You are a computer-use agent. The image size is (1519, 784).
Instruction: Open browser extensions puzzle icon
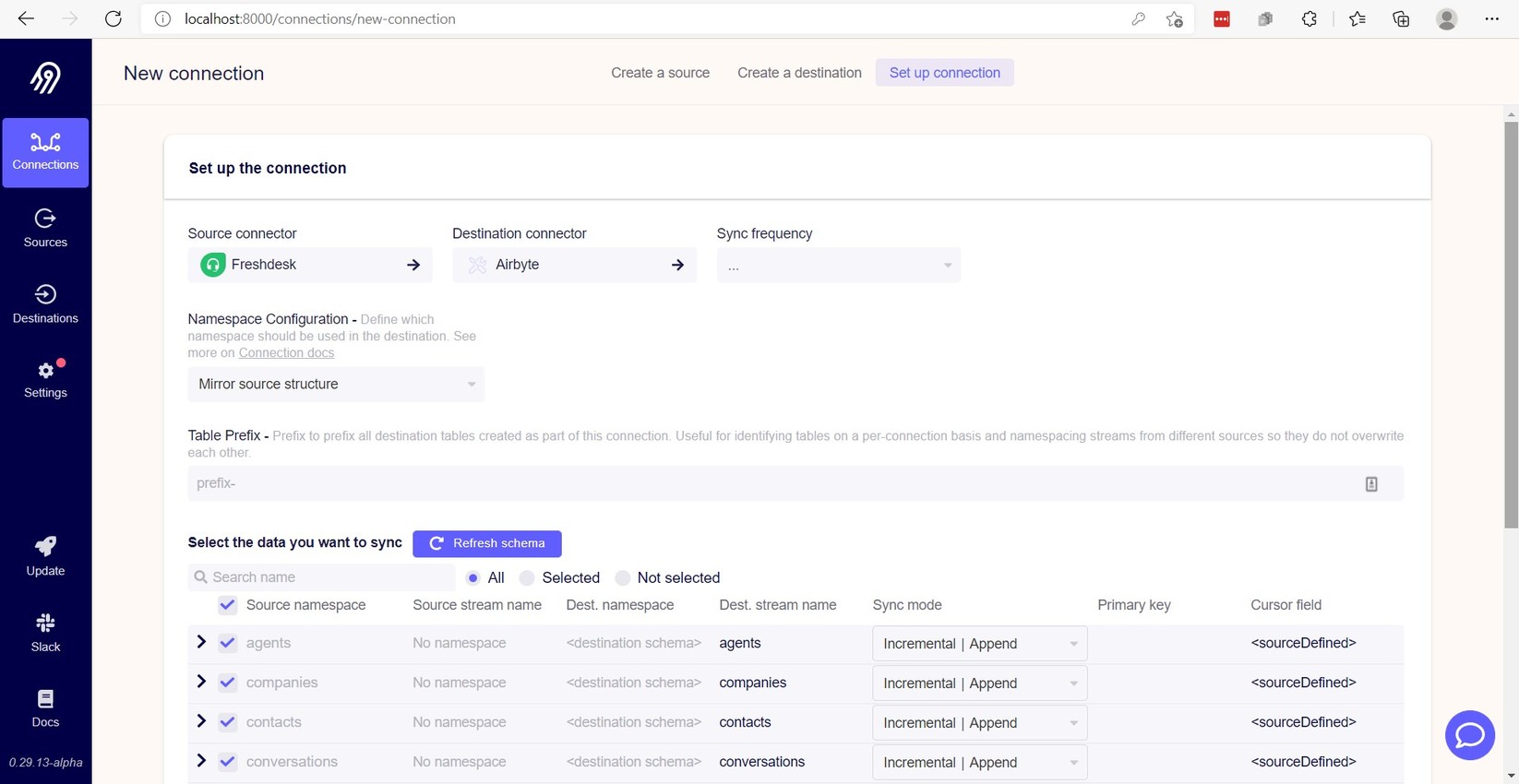[x=1310, y=18]
